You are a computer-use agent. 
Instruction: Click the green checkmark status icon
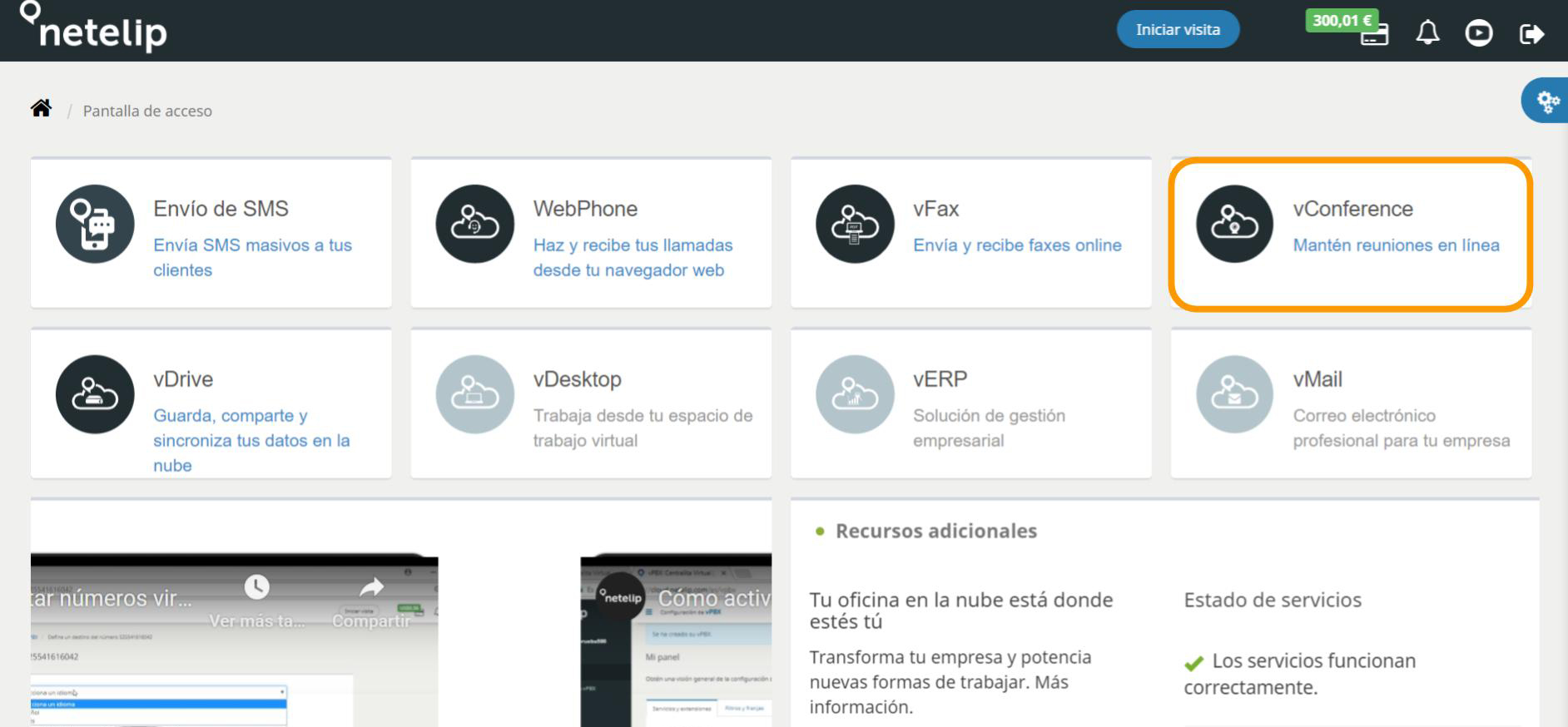[1193, 663]
